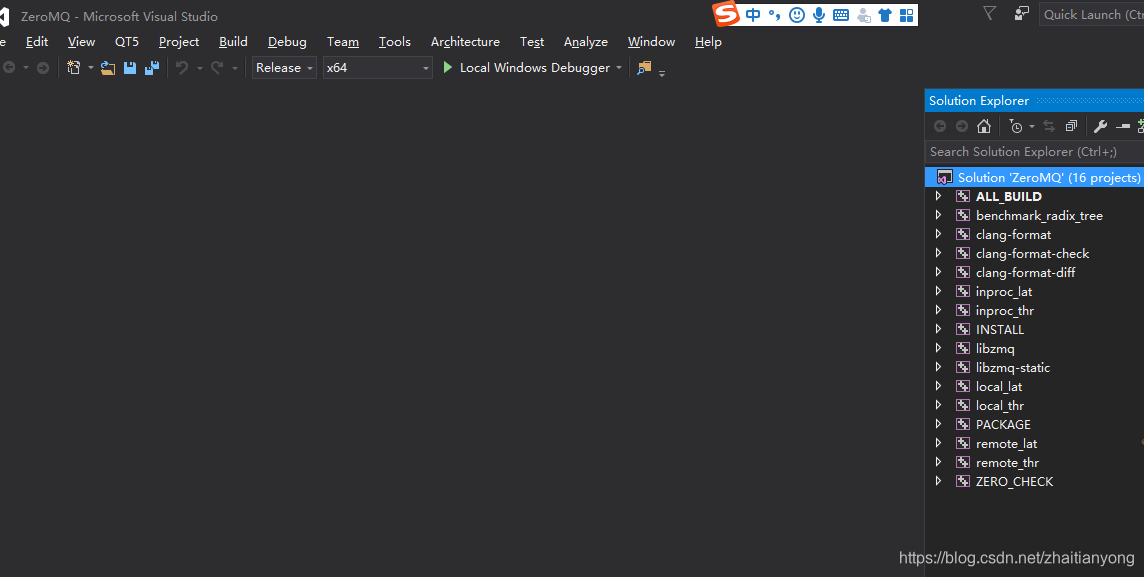The height and width of the screenshot is (577, 1144).
Task: Click the Solution Explorer Home icon
Action: tap(983, 126)
